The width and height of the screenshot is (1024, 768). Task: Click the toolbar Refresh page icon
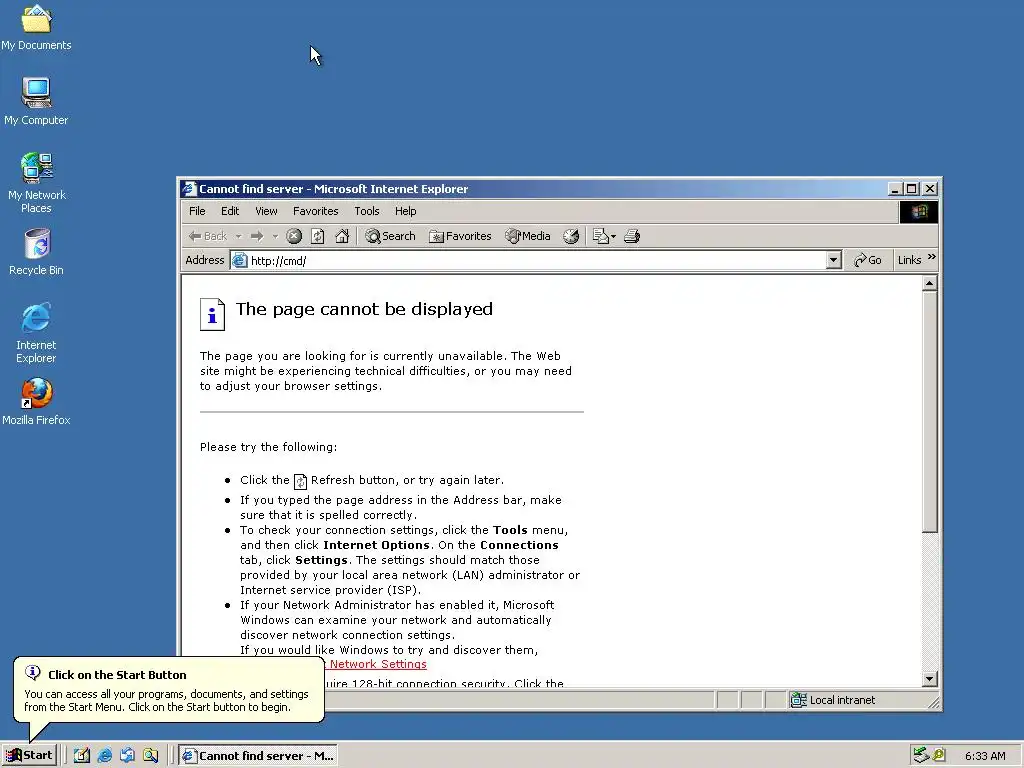tap(318, 236)
